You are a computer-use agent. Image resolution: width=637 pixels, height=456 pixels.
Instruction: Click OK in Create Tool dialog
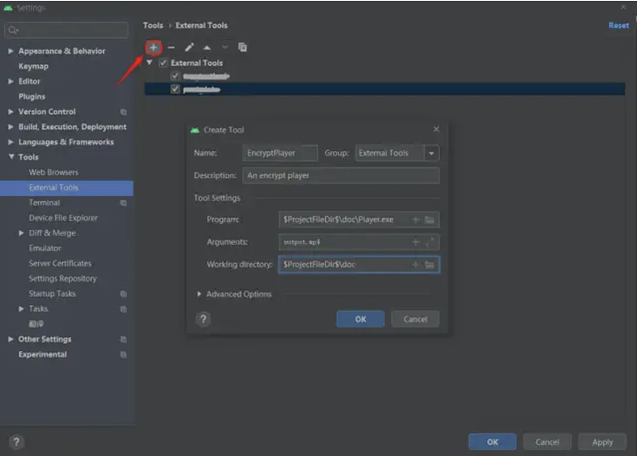pyautogui.click(x=360, y=319)
